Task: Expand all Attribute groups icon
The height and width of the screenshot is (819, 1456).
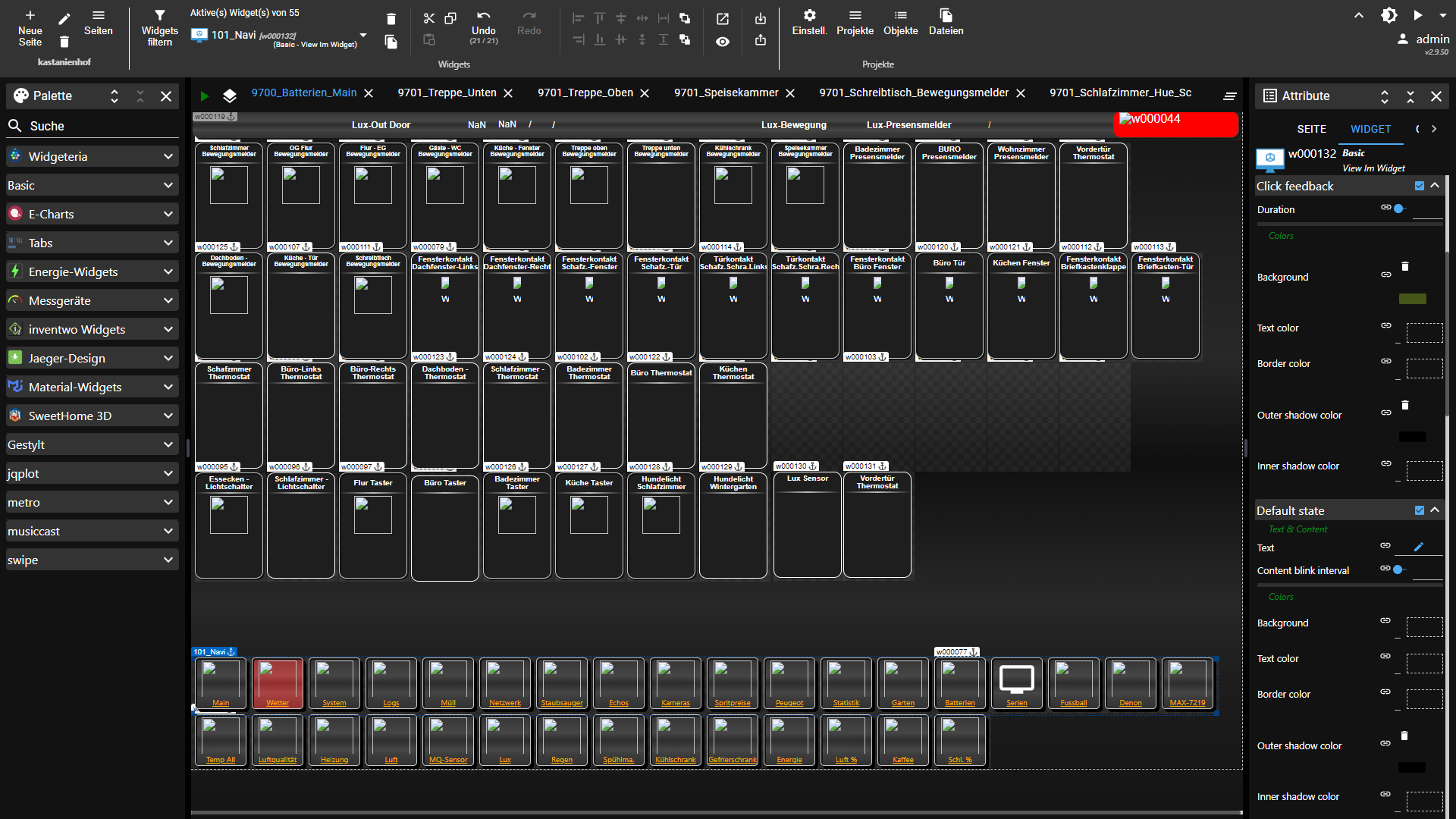Action: tap(1385, 96)
